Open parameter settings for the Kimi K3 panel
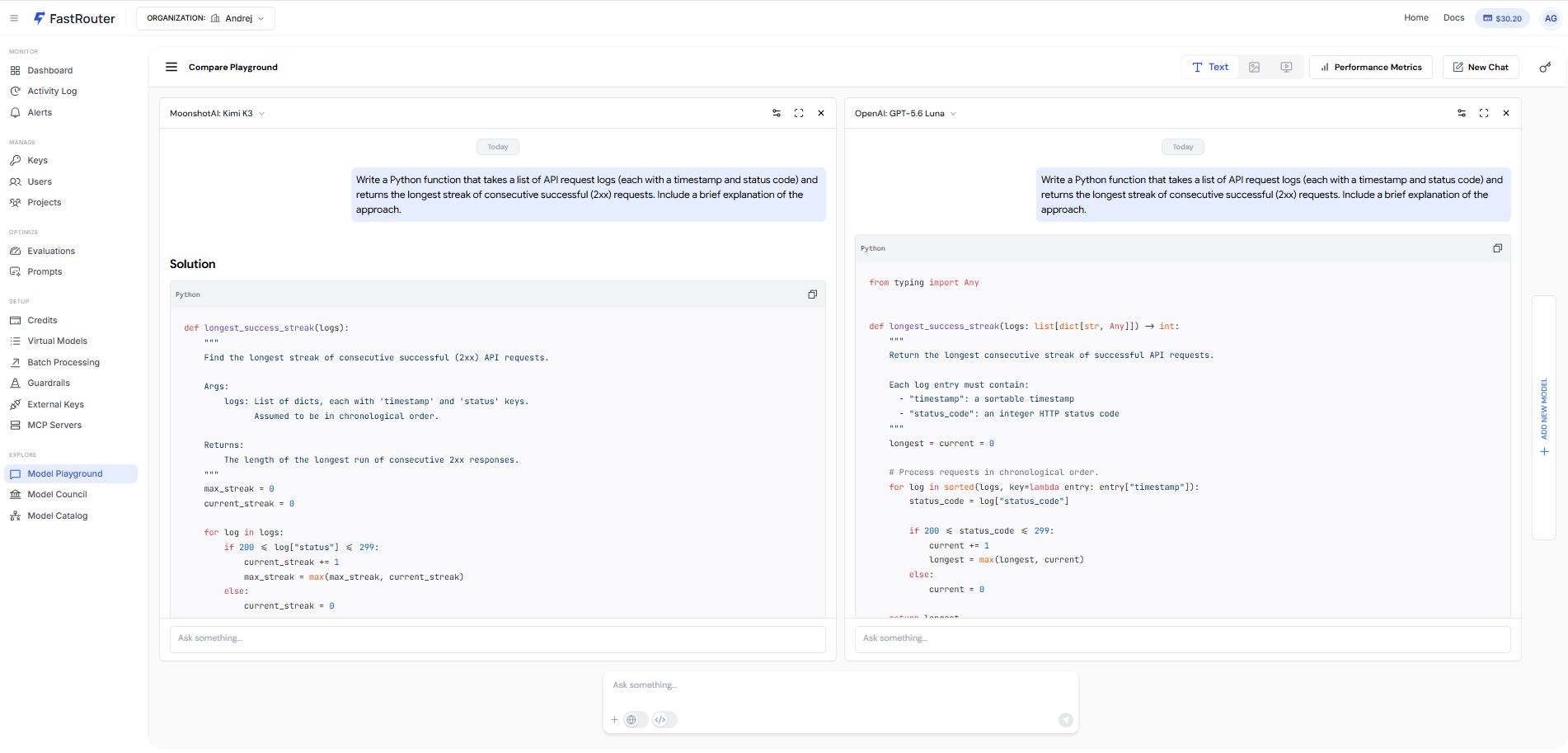 pos(777,113)
